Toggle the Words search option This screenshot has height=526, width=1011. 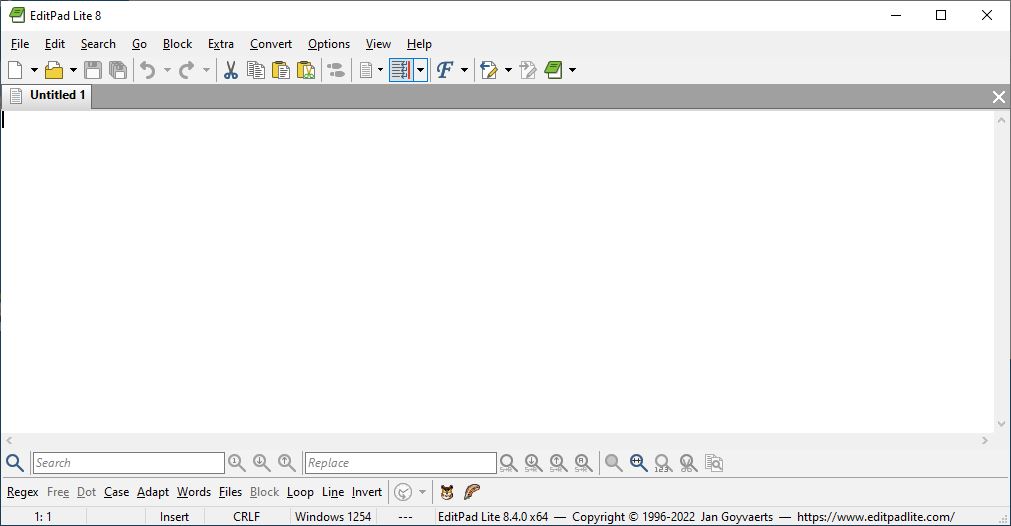coord(194,492)
